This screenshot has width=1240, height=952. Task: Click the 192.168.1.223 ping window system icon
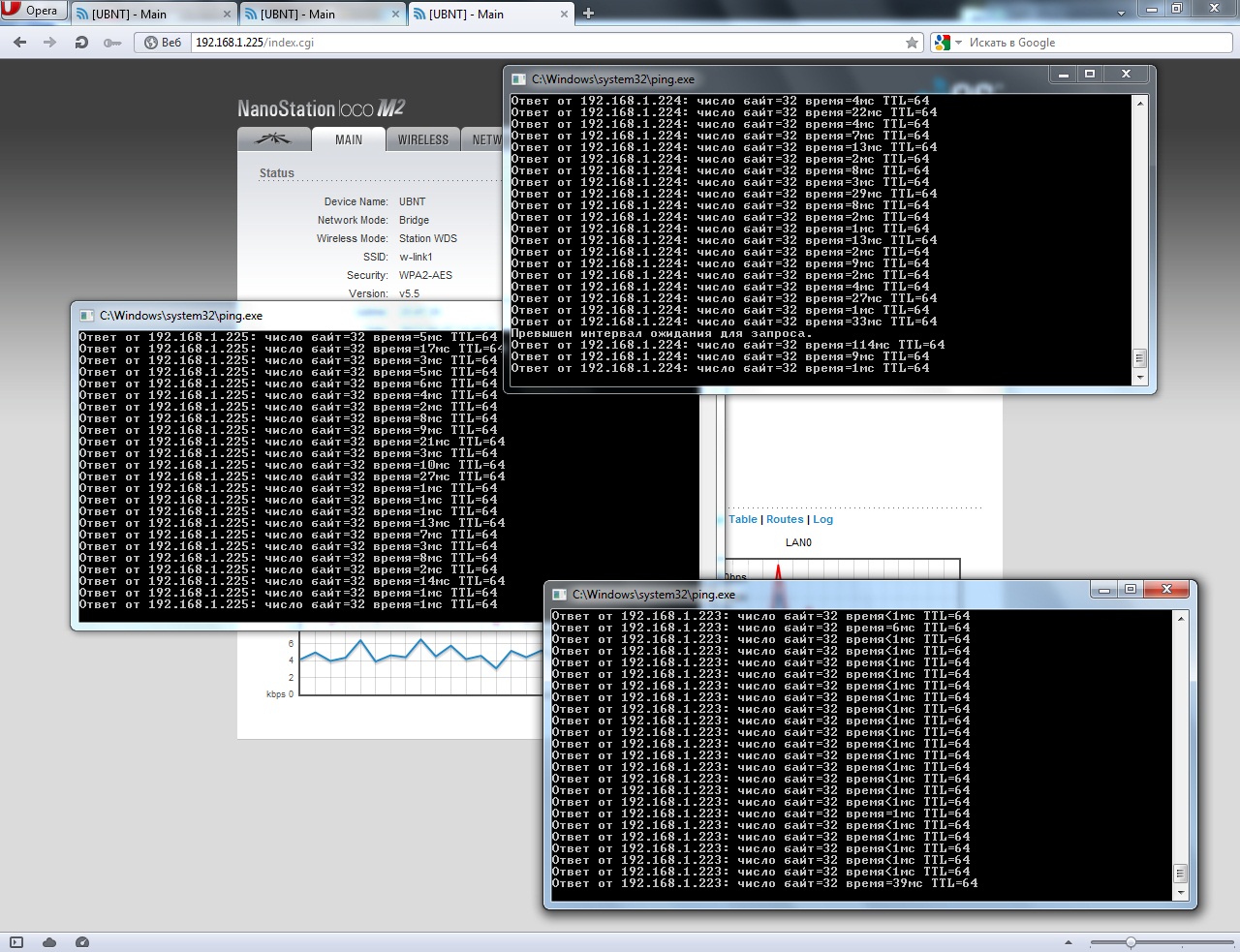559,595
